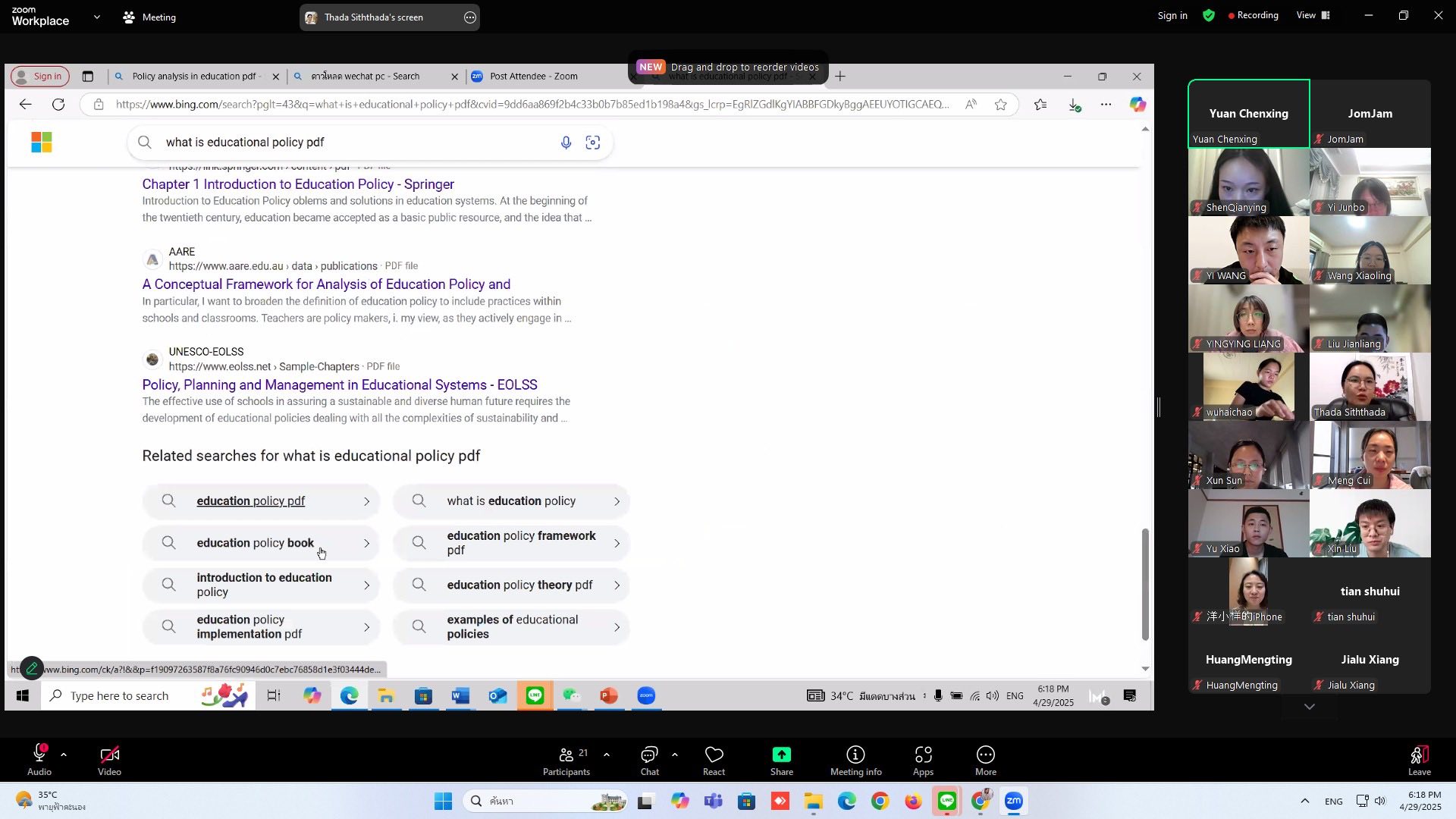Open the Zoom Workplace dropdown chevron
This screenshot has height=819, width=1456.
[x=96, y=17]
